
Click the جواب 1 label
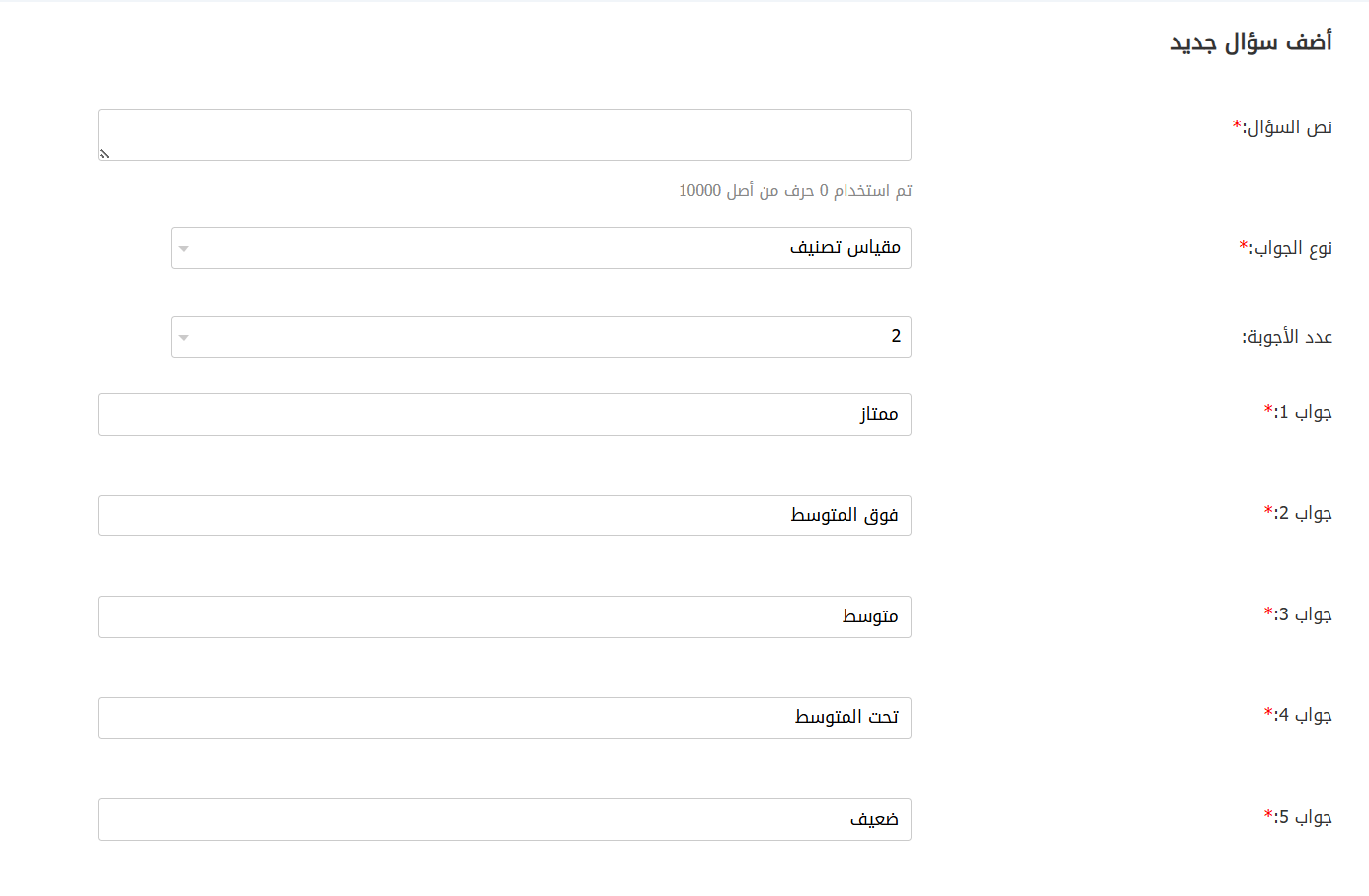[1303, 412]
